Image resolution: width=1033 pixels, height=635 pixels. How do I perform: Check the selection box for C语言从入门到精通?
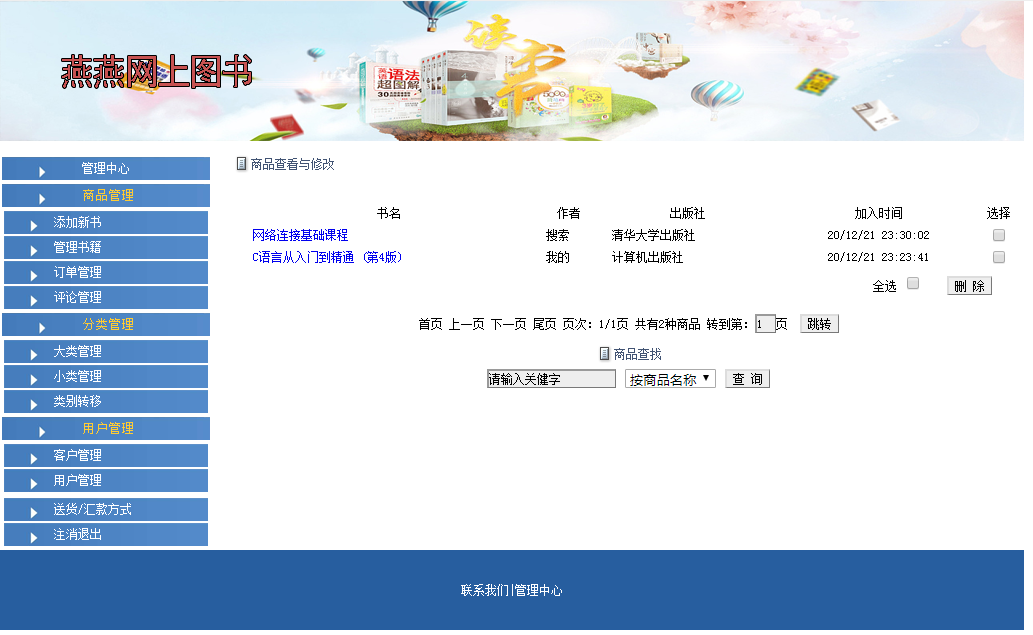click(x=998, y=257)
